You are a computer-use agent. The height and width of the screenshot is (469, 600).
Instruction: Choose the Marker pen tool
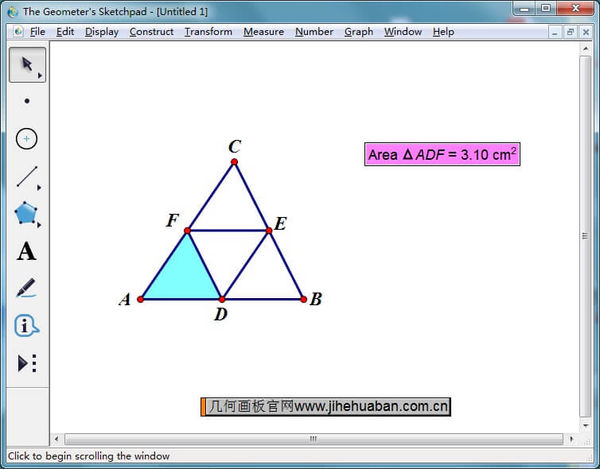click(26, 288)
